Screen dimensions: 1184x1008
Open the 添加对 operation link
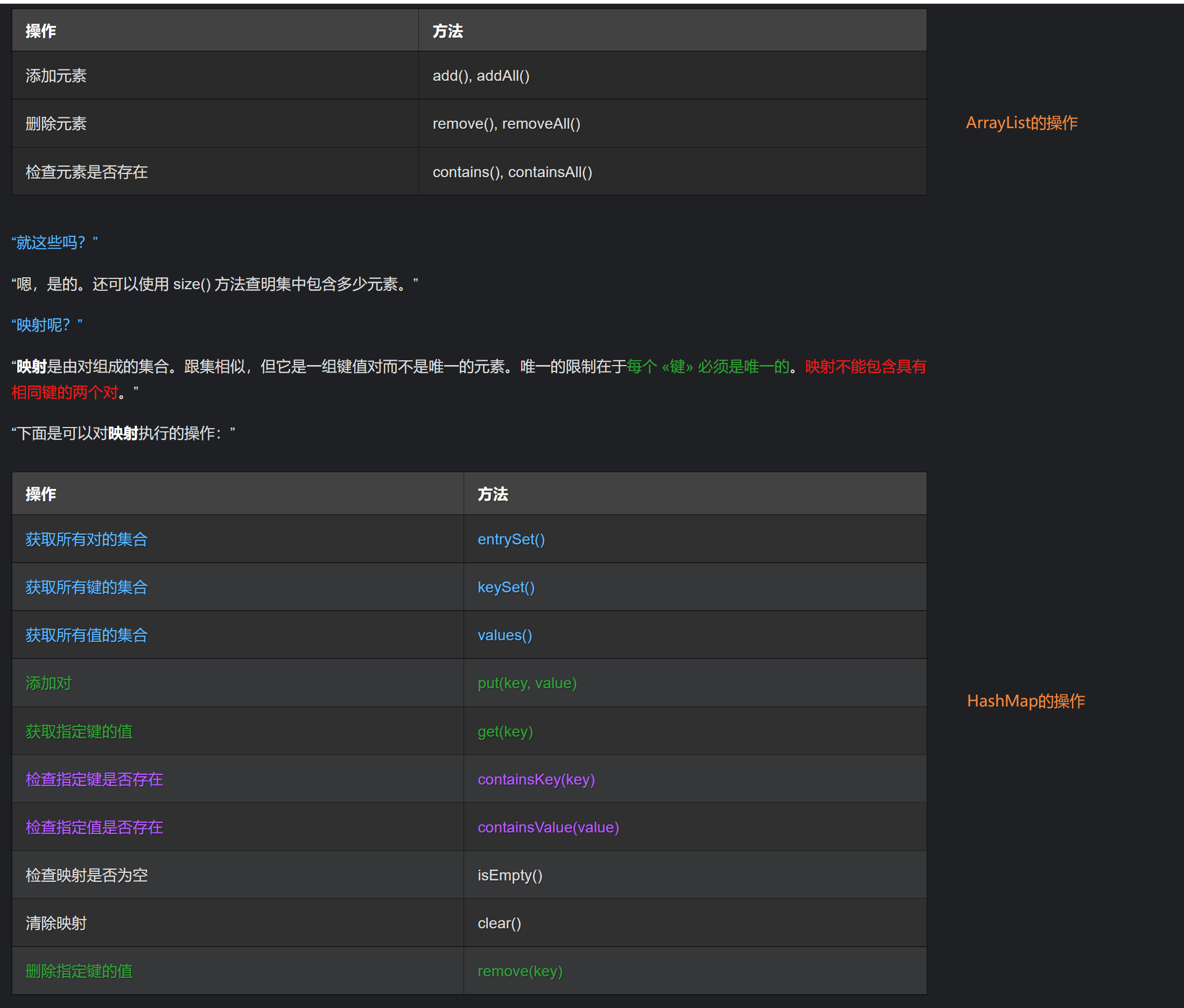pos(48,683)
